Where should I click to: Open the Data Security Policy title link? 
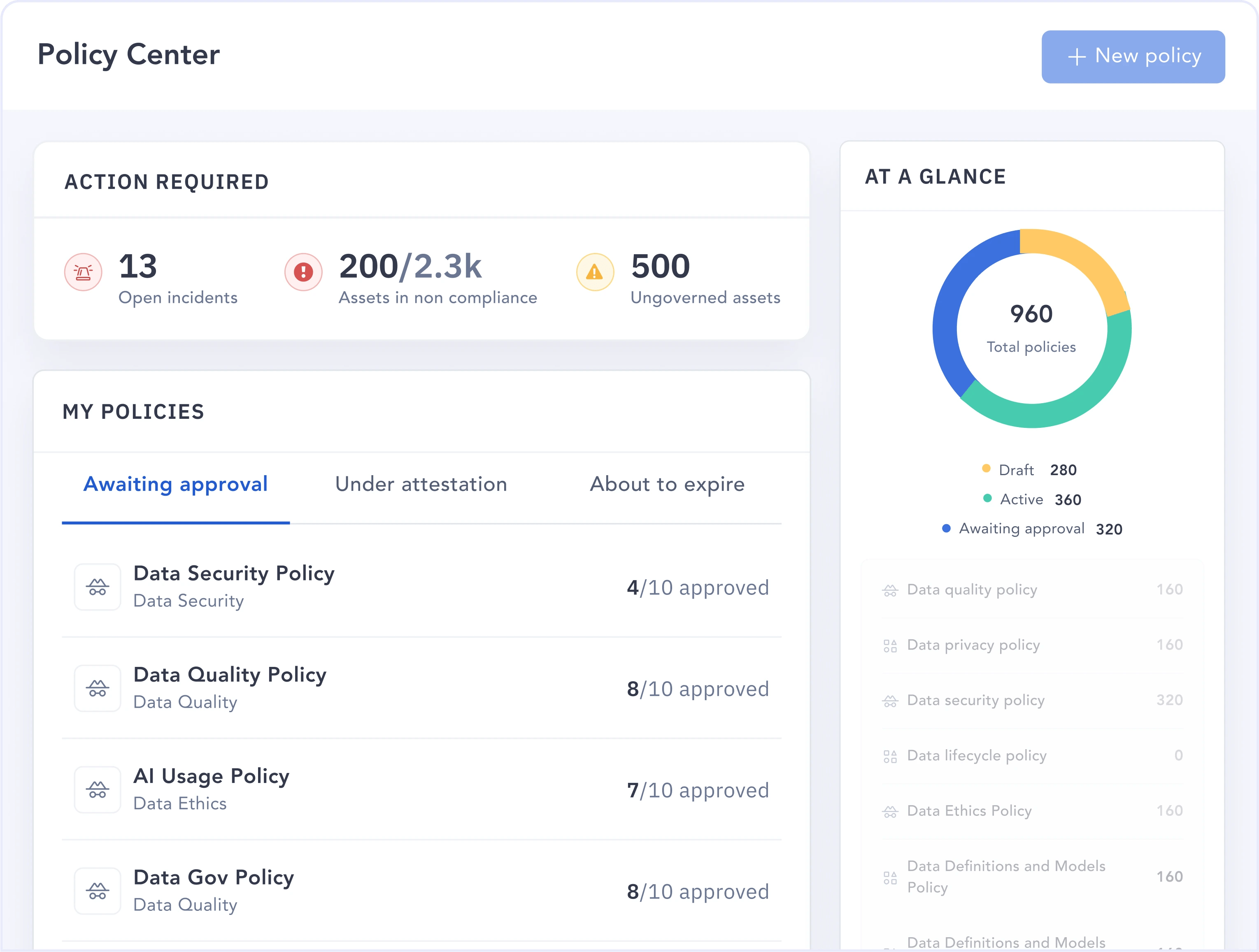(233, 573)
